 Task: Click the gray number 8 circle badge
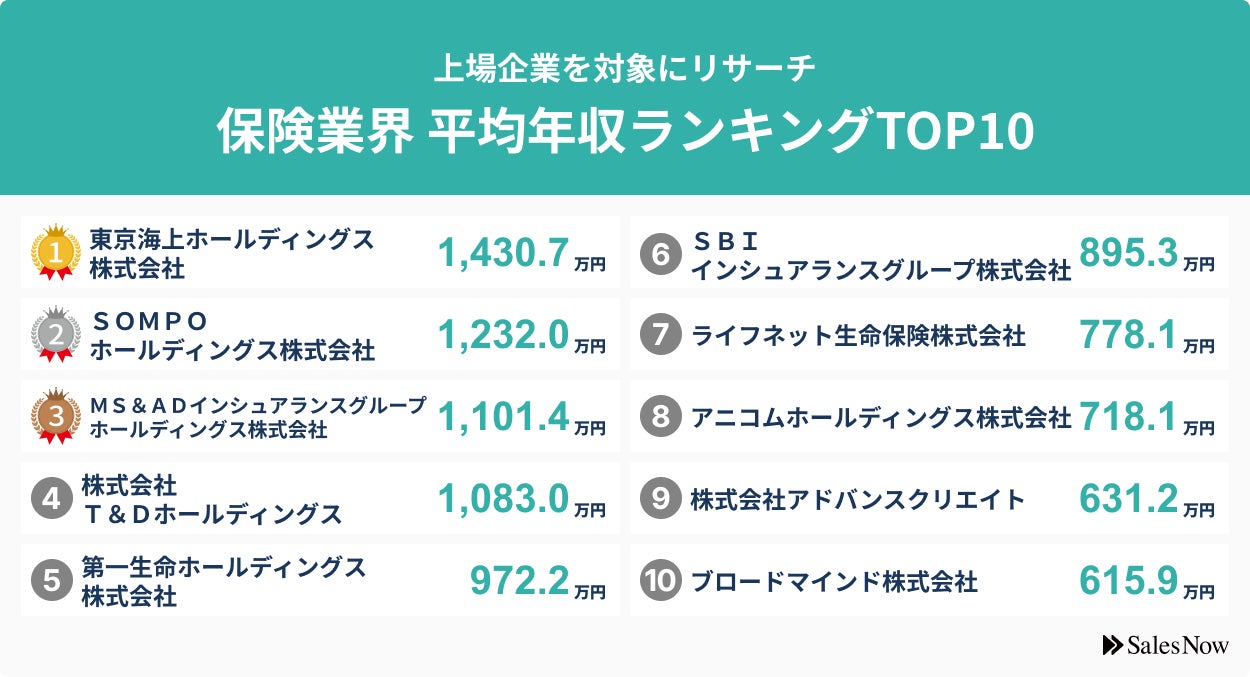pyautogui.click(x=660, y=417)
